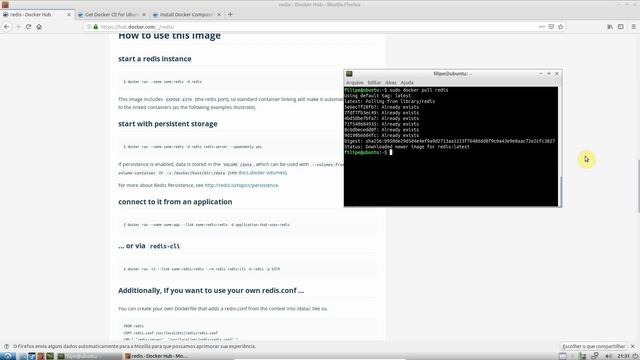Click the 21:31 clock in the system tray
This screenshot has height=360, width=640.
click(623, 356)
